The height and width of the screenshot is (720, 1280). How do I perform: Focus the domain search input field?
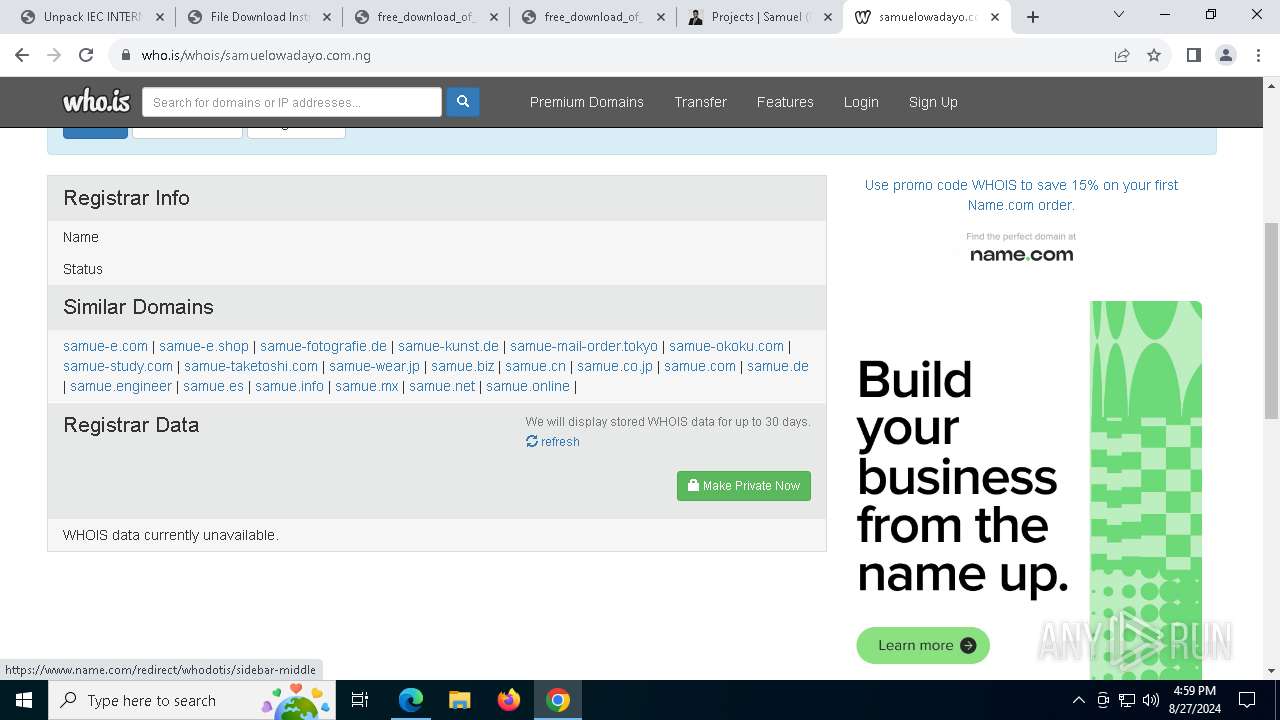292,102
